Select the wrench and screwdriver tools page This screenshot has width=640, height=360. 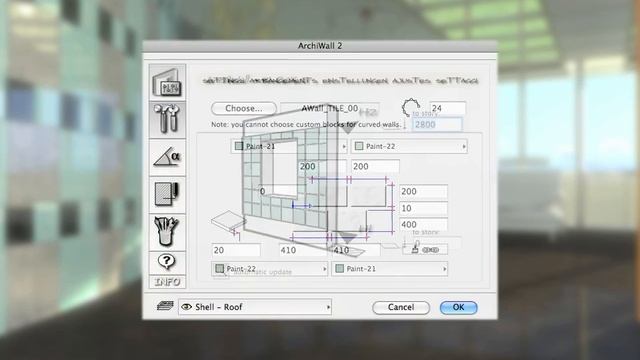167,120
